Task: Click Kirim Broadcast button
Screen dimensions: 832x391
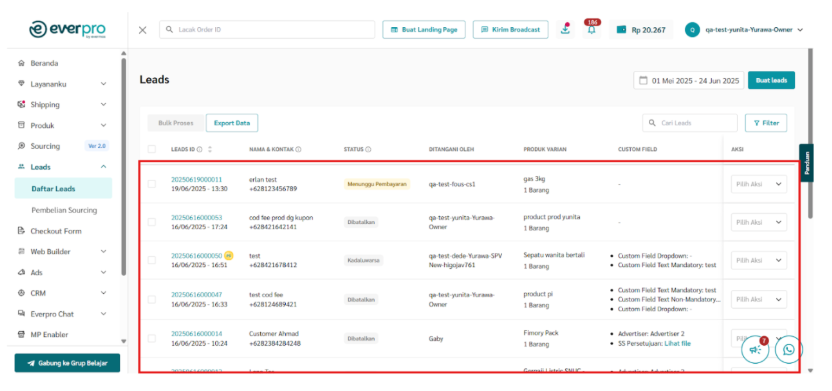Action: 510,30
